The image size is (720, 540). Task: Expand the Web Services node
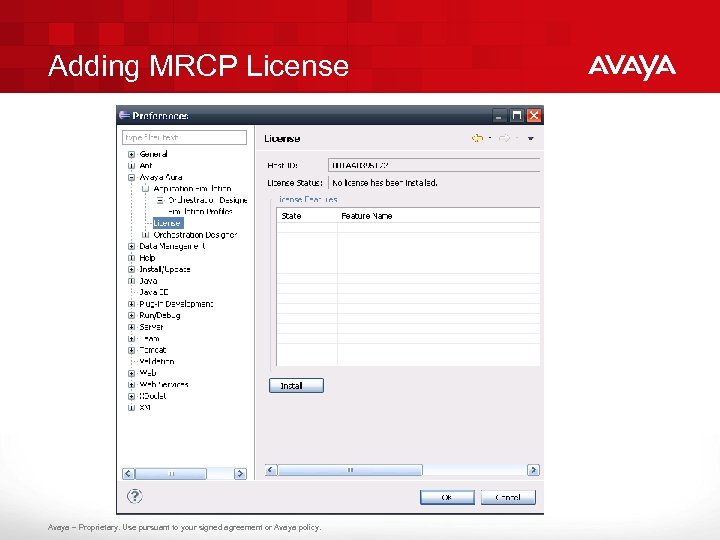pos(131,385)
